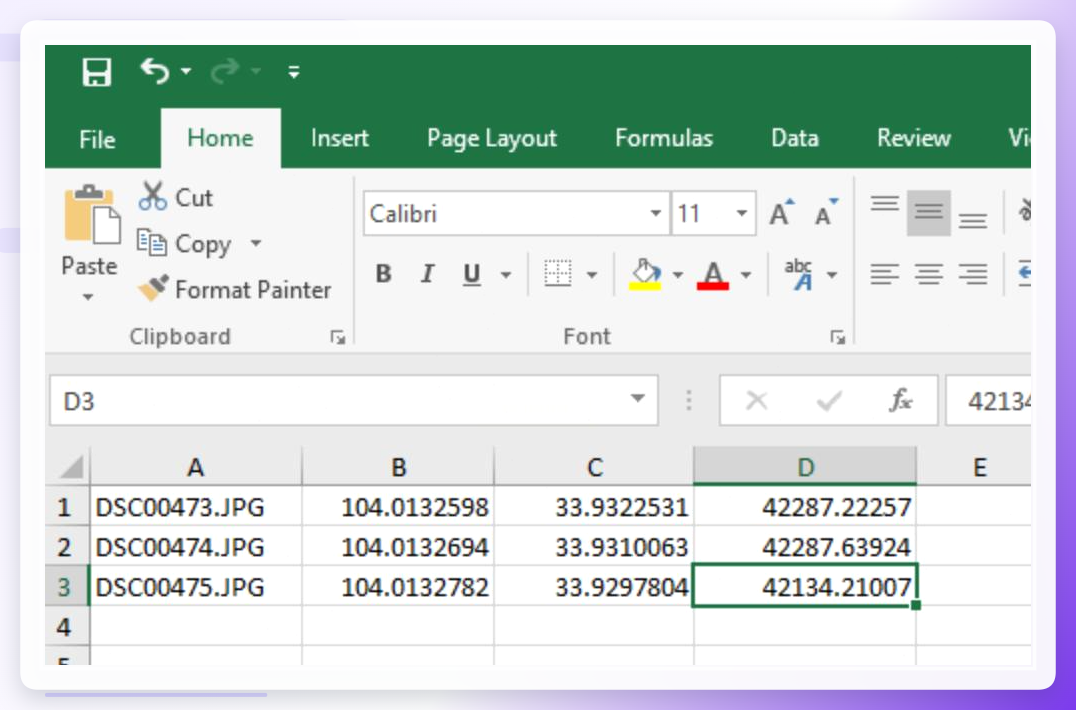This screenshot has width=1076, height=710.
Task: Center text horizontally in the cell
Action: (x=928, y=274)
